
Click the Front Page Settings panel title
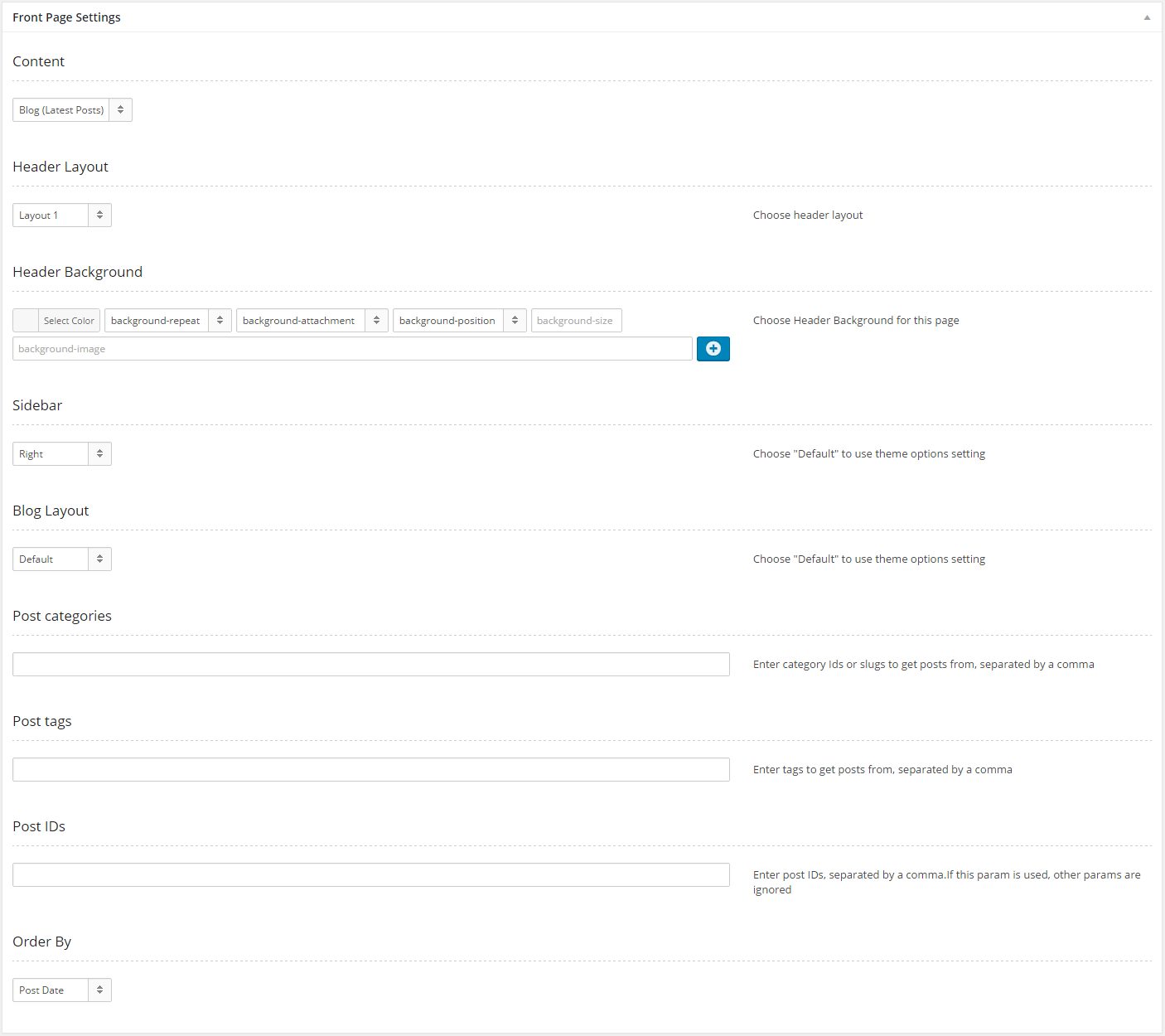(66, 17)
